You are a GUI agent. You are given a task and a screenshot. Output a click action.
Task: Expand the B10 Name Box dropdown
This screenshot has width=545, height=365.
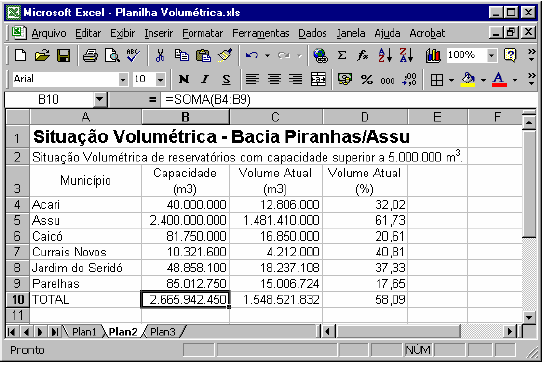(99, 100)
